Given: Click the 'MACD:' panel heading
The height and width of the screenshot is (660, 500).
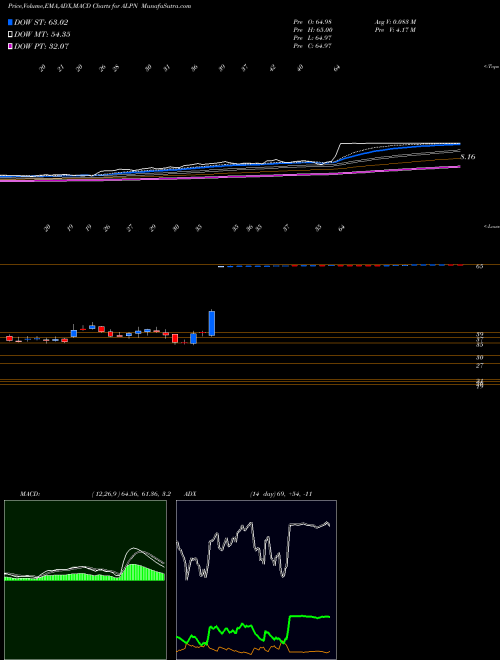Looking at the screenshot, I should tap(29, 494).
